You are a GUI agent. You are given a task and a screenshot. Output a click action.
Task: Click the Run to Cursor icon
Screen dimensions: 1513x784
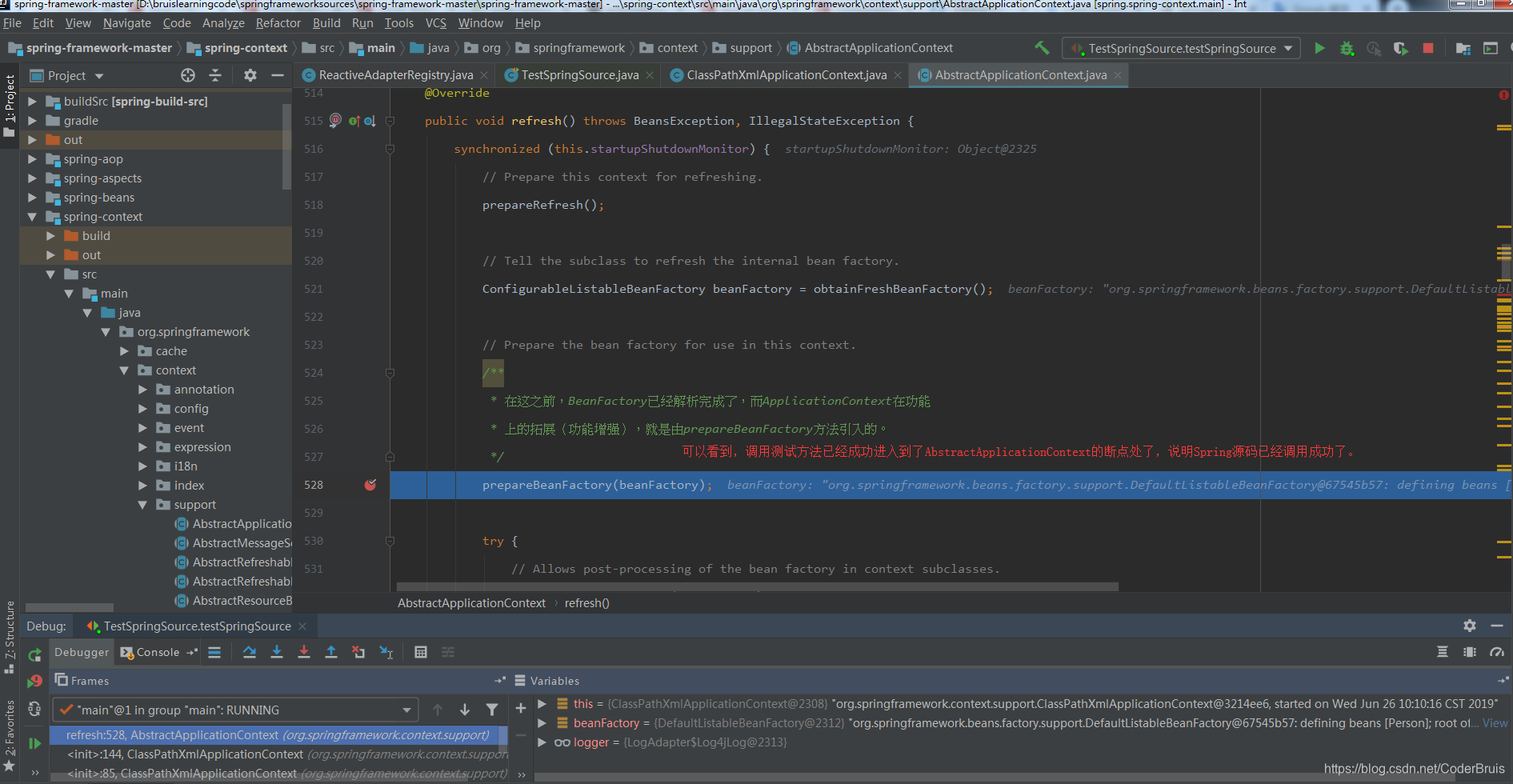coord(386,652)
